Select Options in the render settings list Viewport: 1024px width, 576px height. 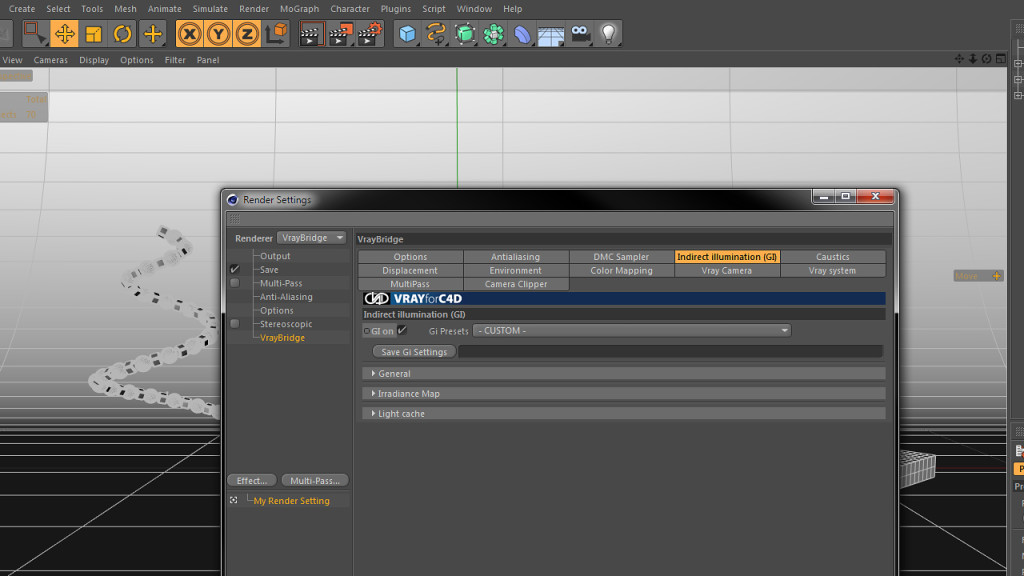tap(276, 310)
